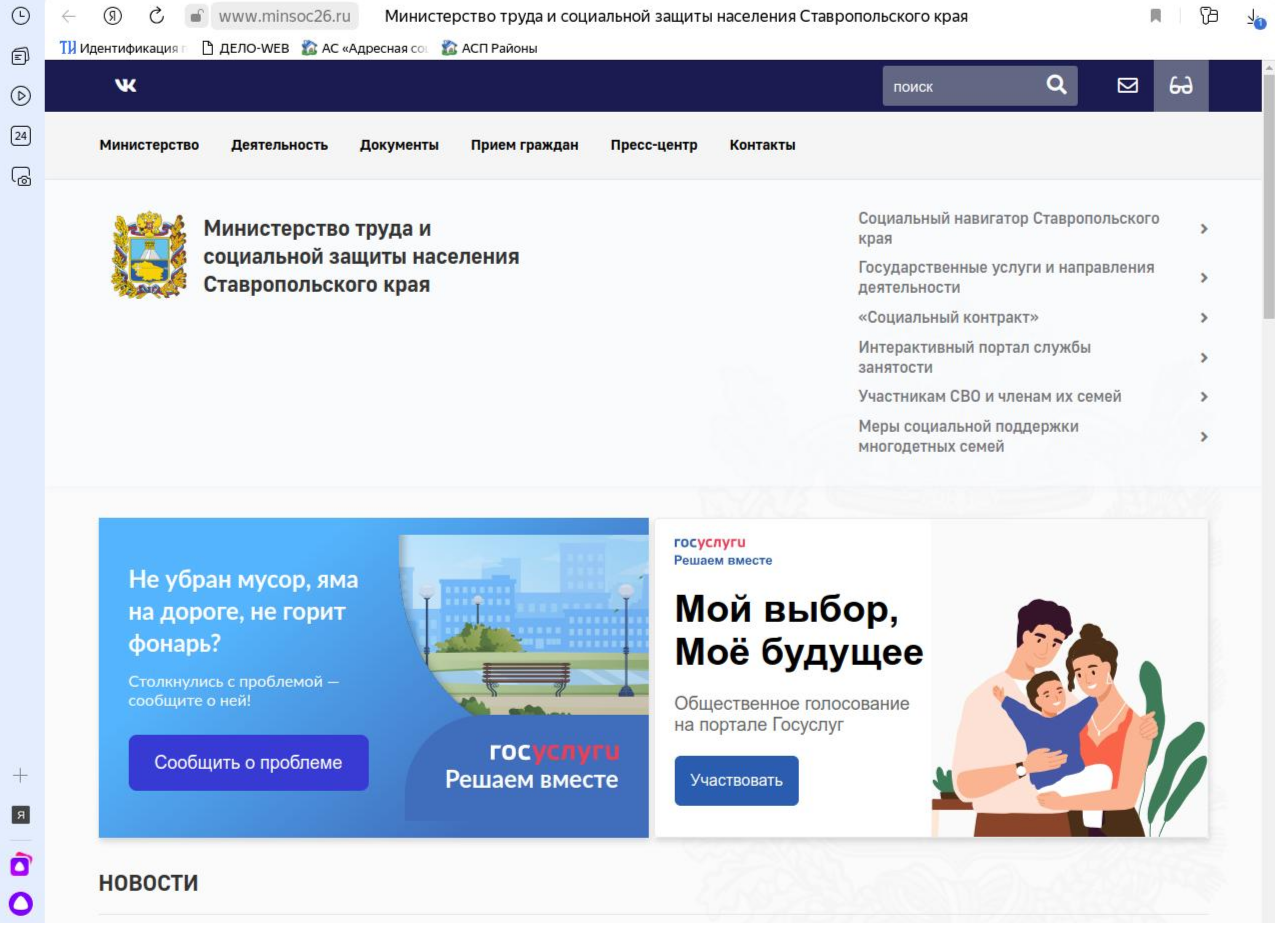Click into the поиск search field
Image resolution: width=1278 pixels, height=926 pixels.
(x=955, y=87)
